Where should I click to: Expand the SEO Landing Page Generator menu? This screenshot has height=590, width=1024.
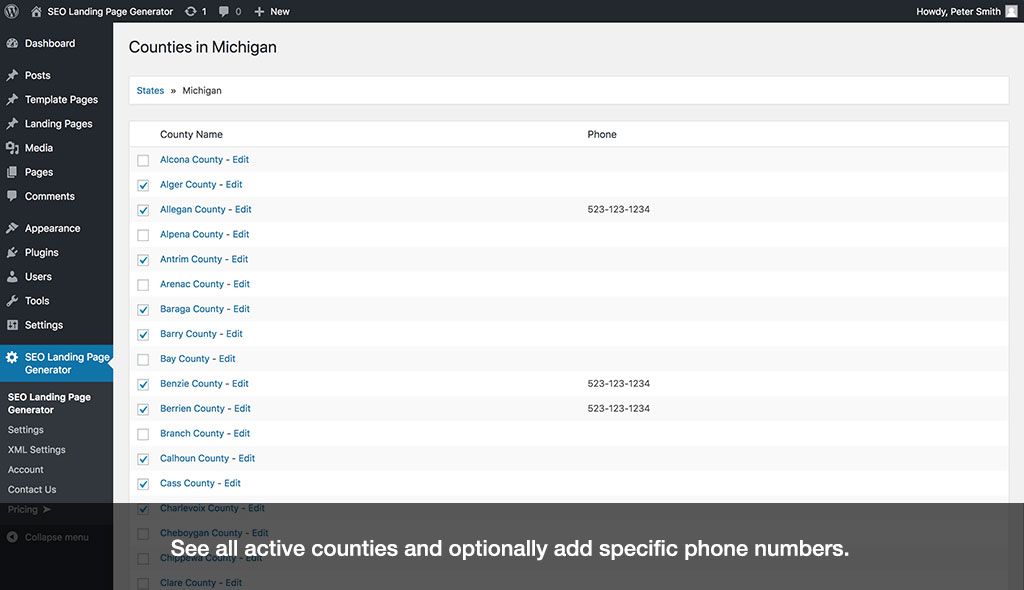pos(66,363)
